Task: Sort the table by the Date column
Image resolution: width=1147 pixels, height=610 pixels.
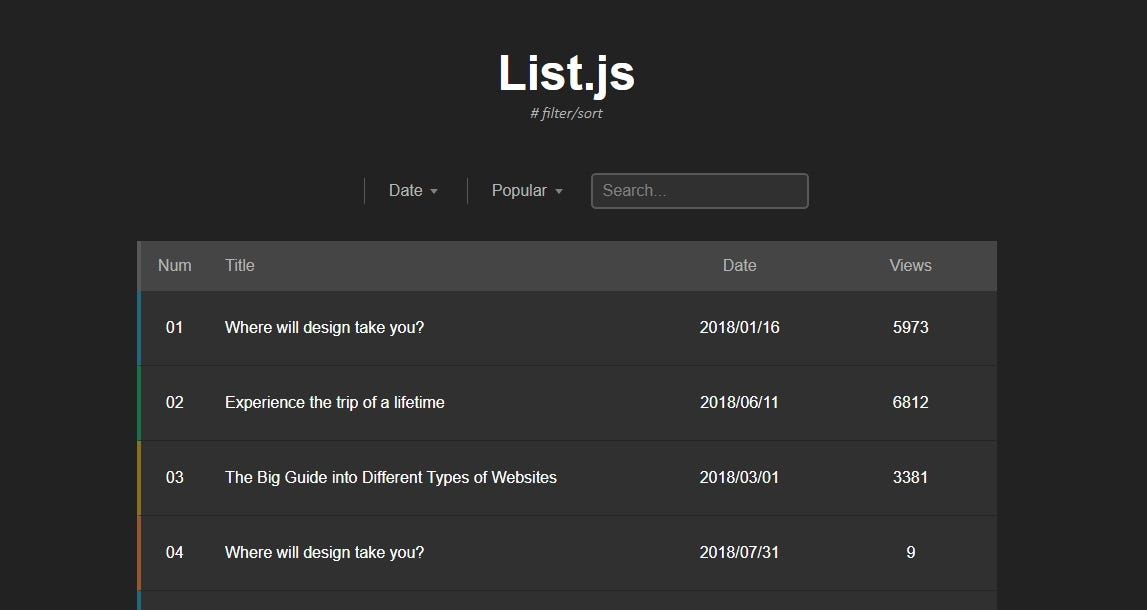Action: 740,265
